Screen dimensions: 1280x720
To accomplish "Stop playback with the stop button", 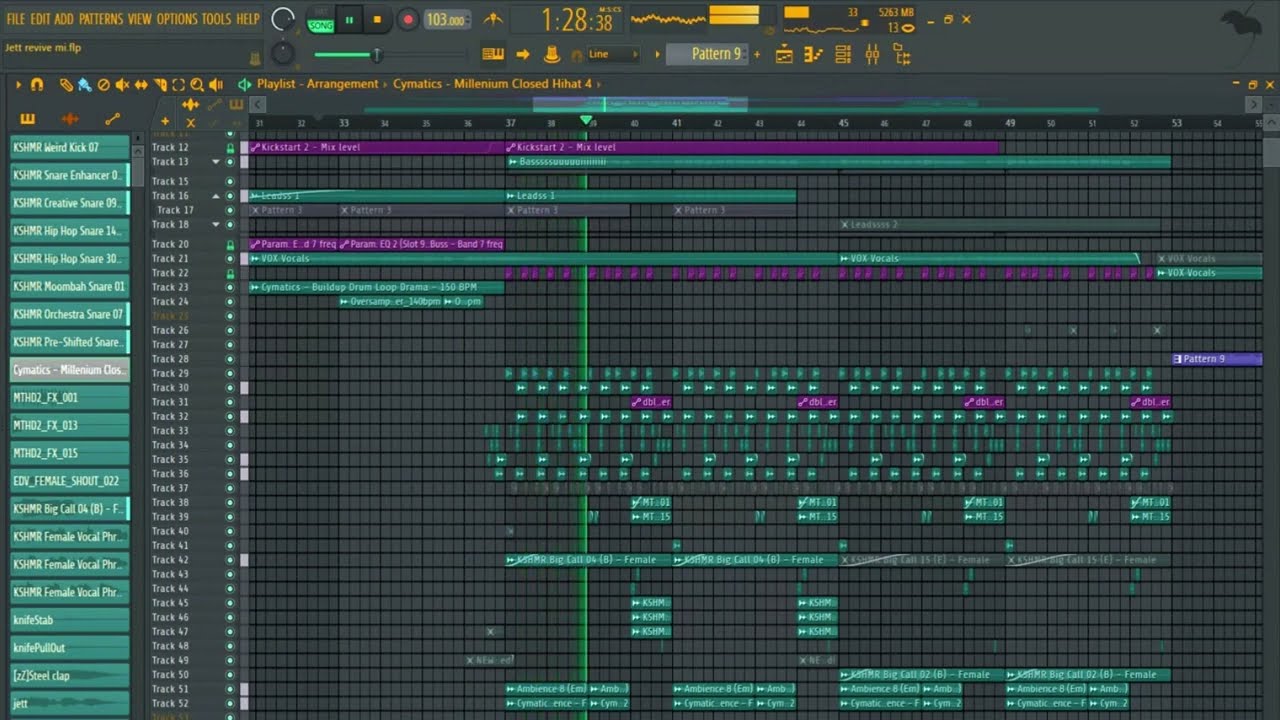I will click(x=377, y=19).
